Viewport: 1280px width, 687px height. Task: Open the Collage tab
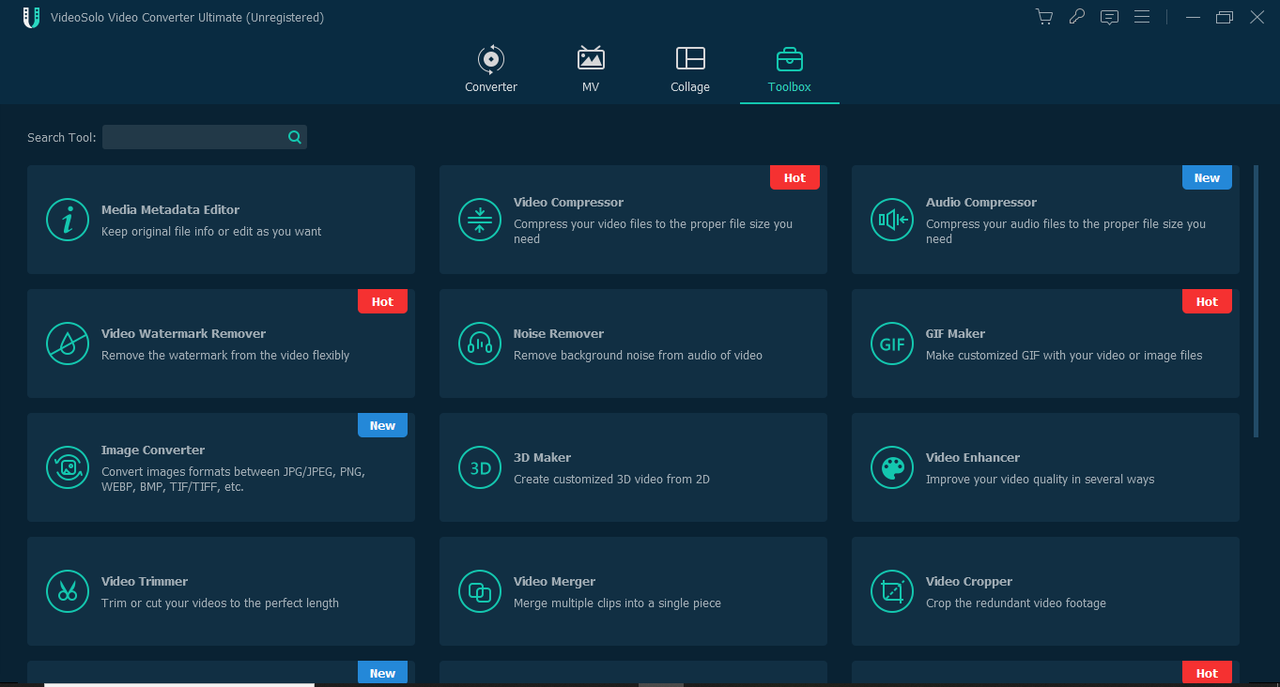pyautogui.click(x=690, y=70)
